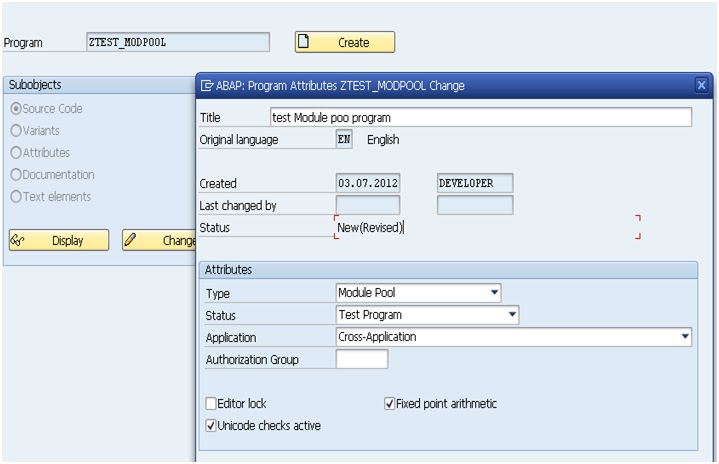Click the Authorization Group input field
Screen dimensions: 719x464
click(362, 359)
